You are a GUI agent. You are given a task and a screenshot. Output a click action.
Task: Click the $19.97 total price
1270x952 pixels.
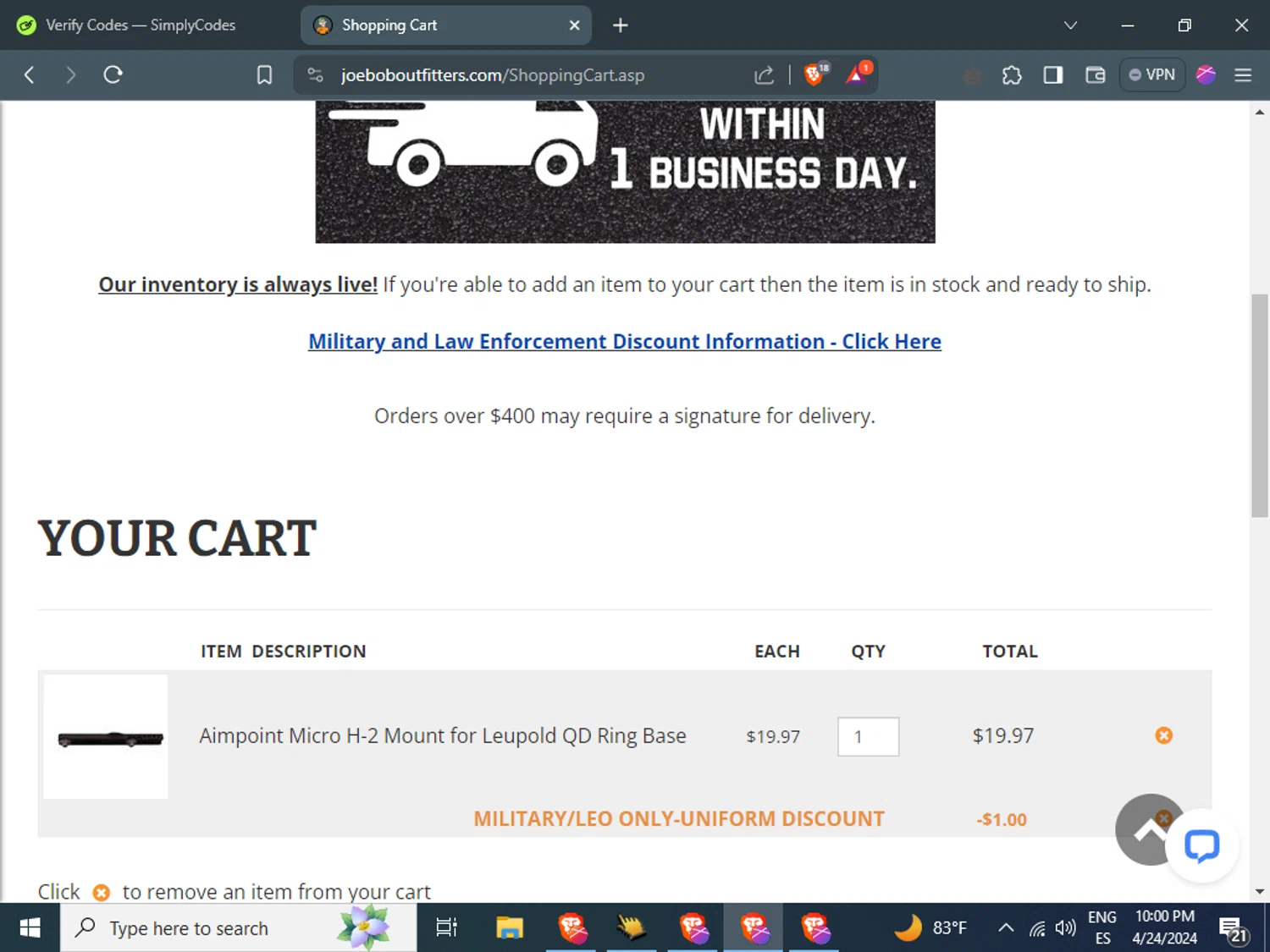click(x=1003, y=735)
